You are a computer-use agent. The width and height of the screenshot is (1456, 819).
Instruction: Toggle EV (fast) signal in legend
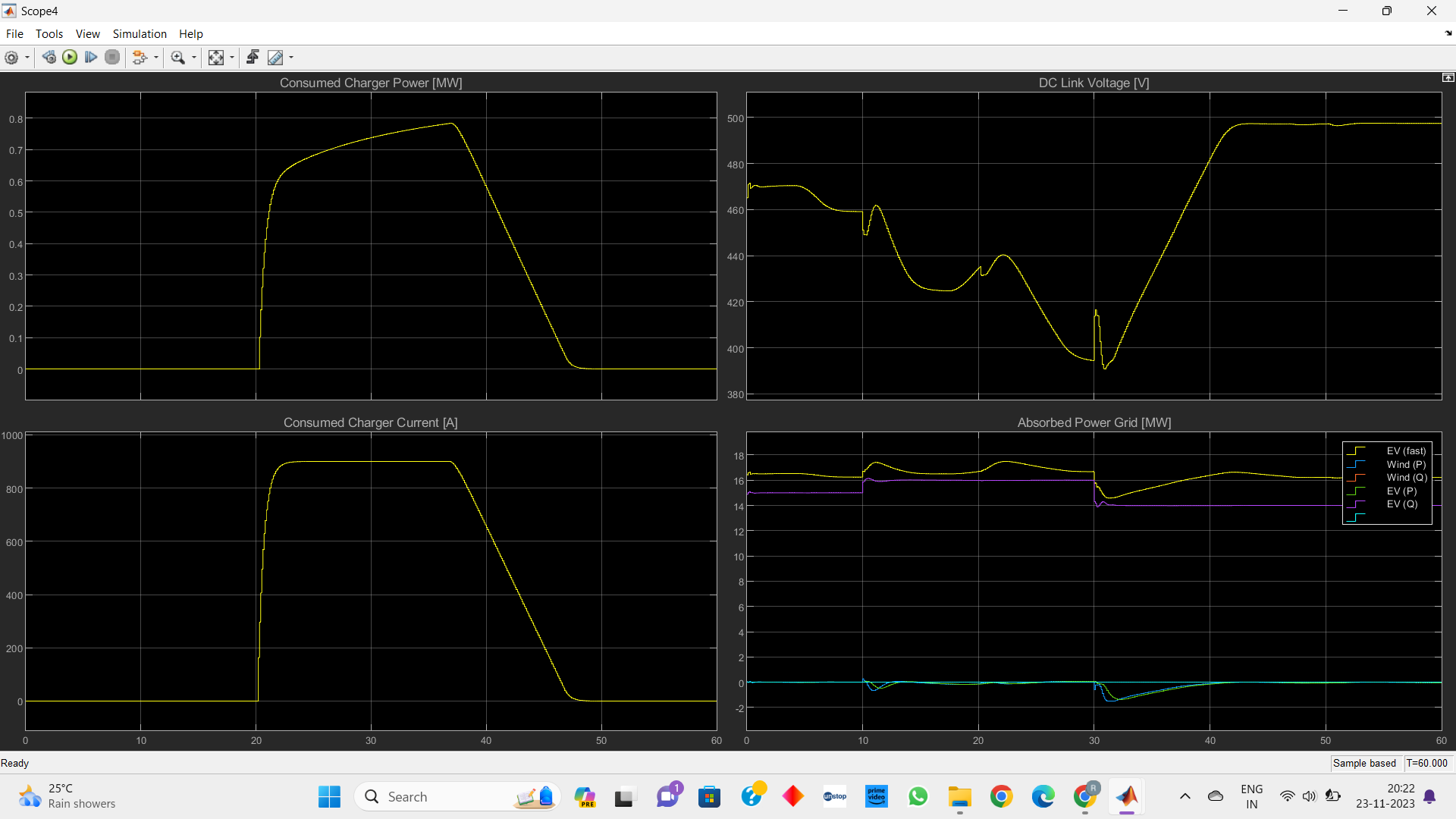click(1406, 451)
